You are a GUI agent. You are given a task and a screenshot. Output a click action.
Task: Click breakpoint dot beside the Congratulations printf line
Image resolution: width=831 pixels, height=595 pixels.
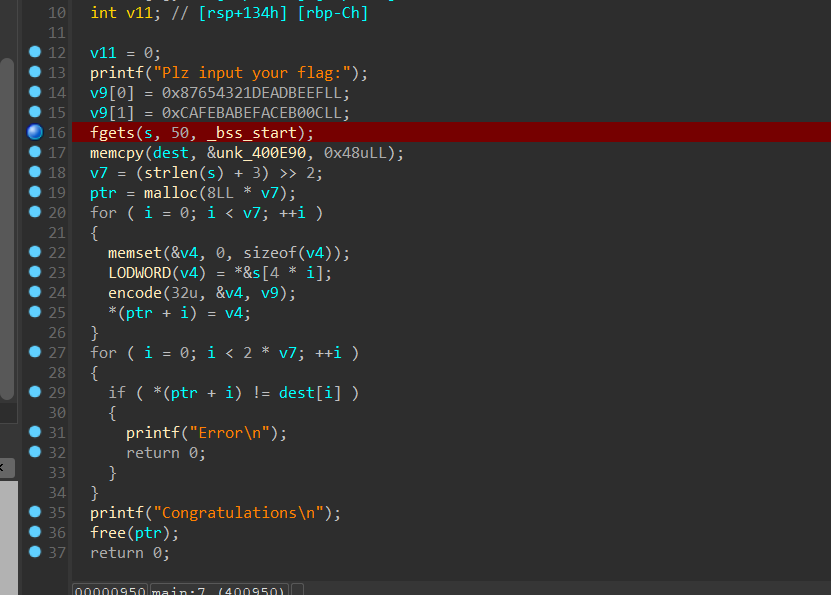pos(35,512)
